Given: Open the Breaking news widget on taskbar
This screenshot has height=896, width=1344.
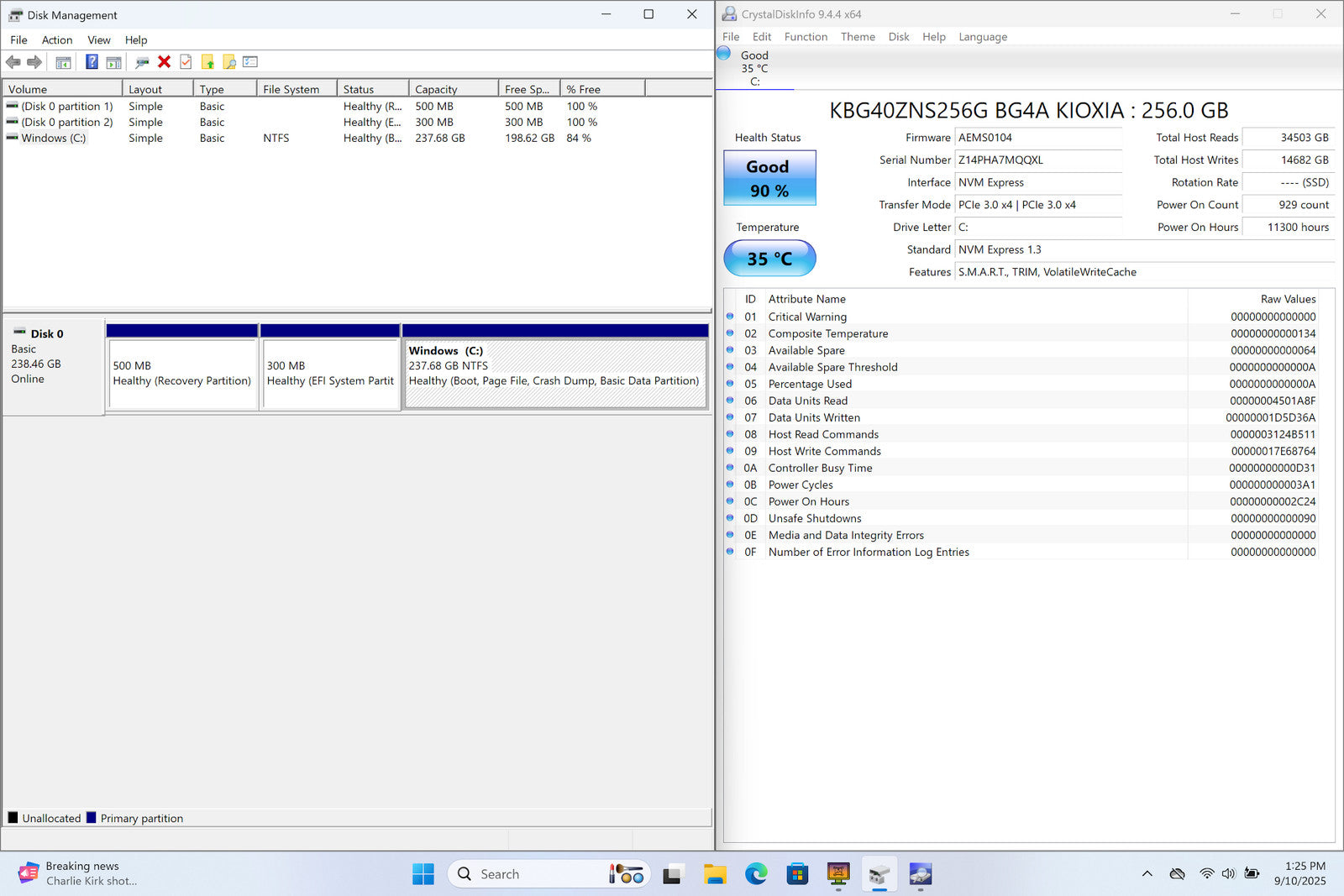Looking at the screenshot, I should point(78,874).
